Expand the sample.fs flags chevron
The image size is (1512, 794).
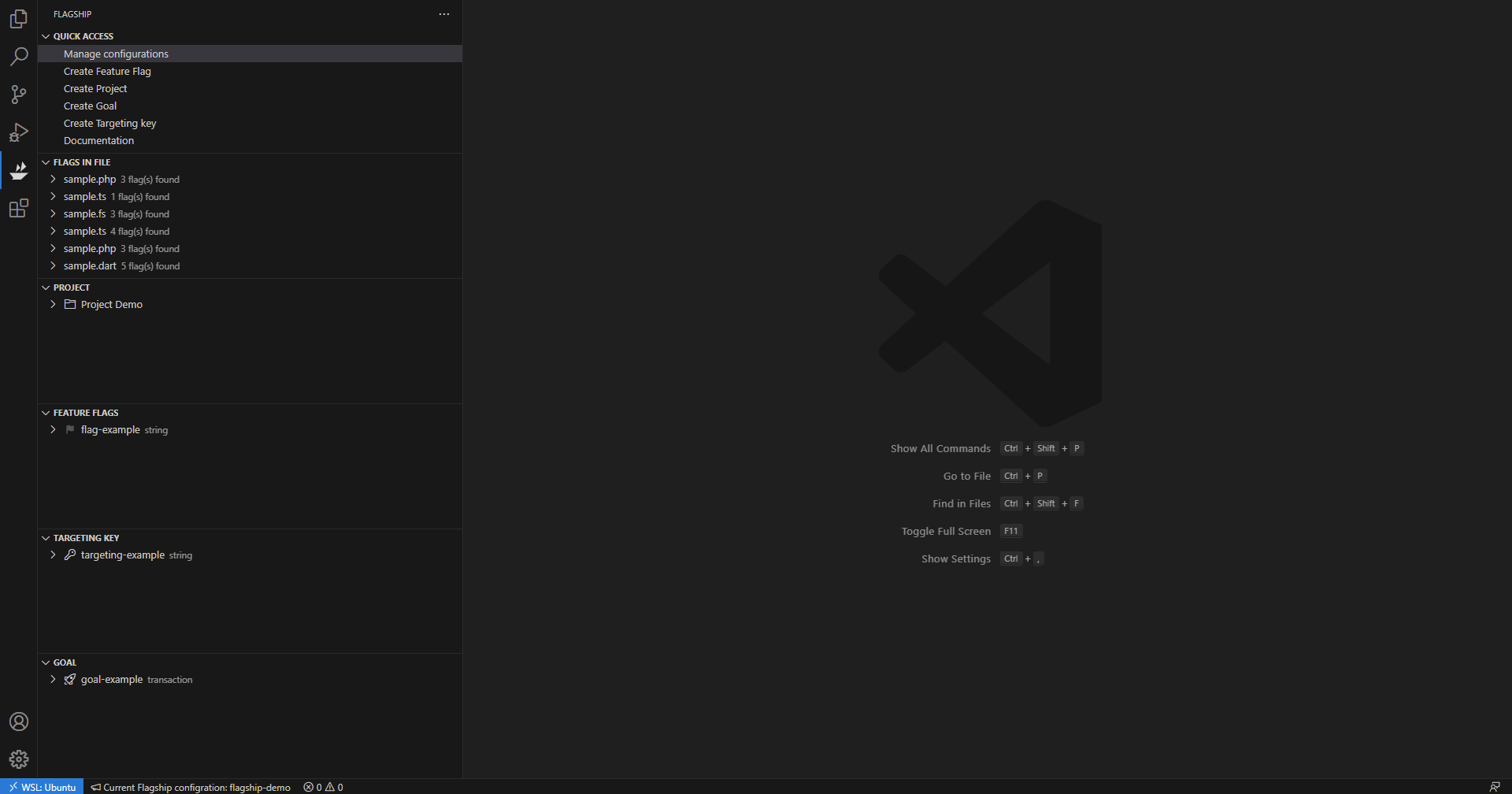[53, 213]
